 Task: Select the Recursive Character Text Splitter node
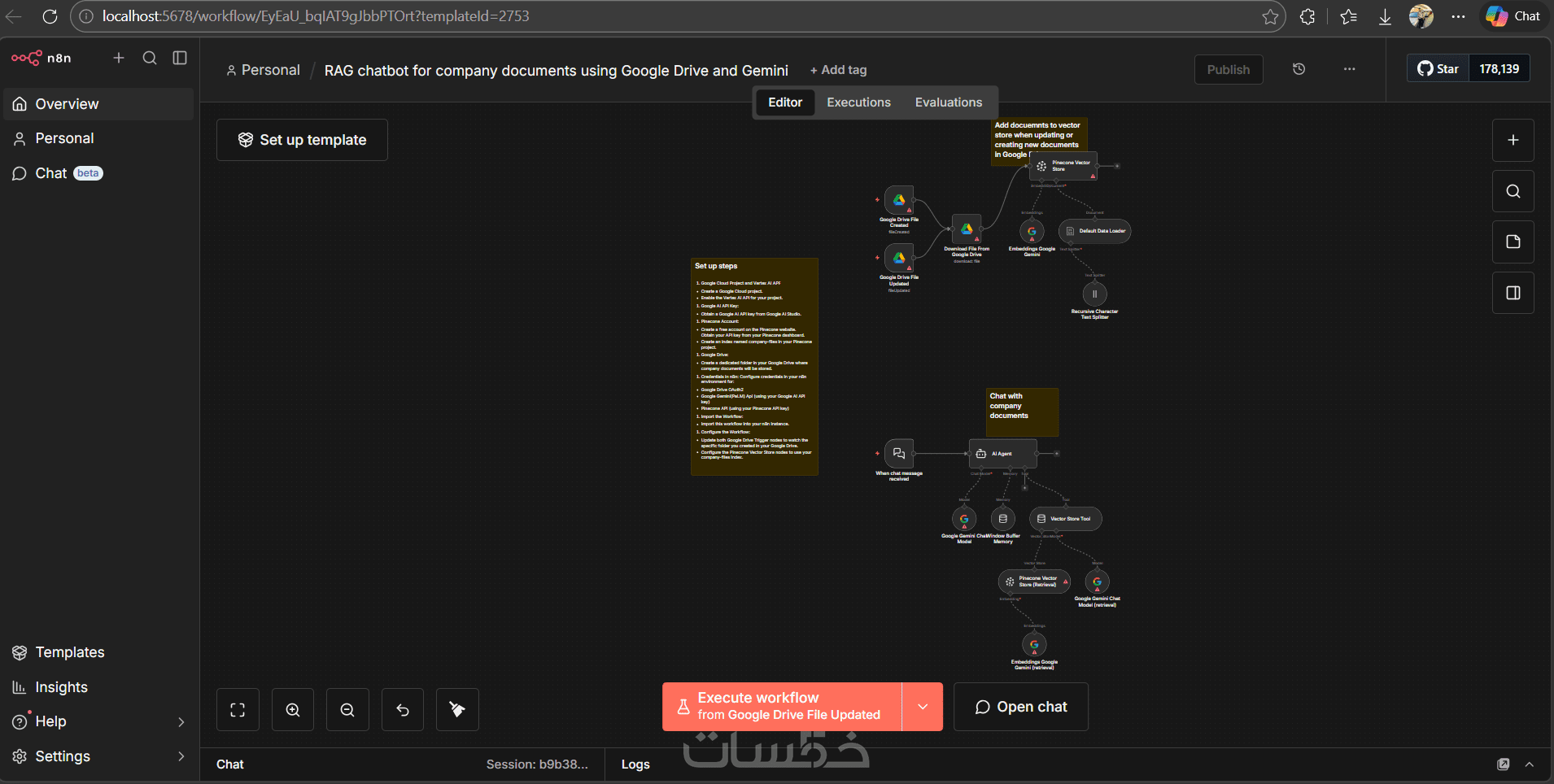1094,294
